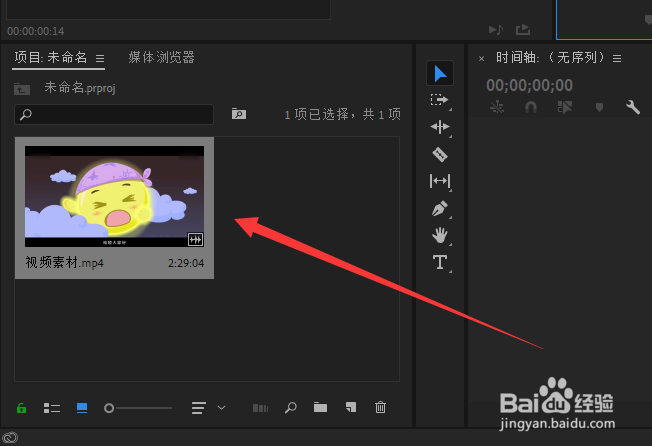Image resolution: width=652 pixels, height=446 pixels.
Task: Select the Type tool
Action: [440, 262]
